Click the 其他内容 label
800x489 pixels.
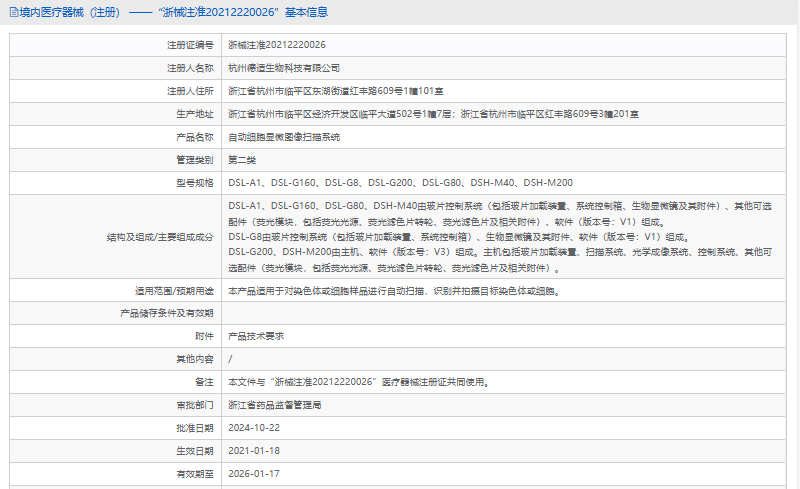tap(194, 359)
